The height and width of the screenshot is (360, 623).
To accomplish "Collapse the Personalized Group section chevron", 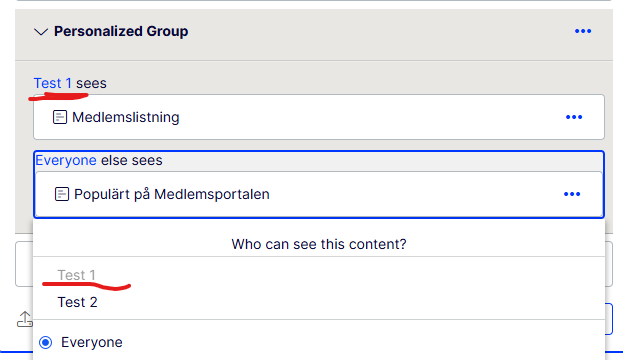I will (41, 31).
